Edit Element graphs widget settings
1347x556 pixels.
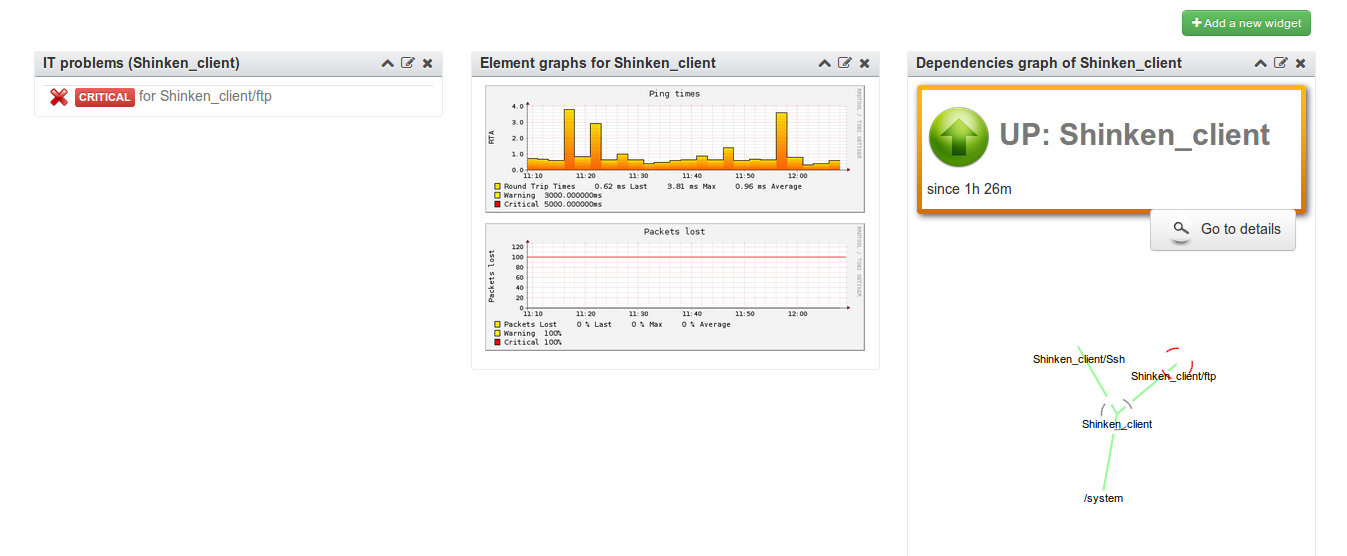point(845,63)
